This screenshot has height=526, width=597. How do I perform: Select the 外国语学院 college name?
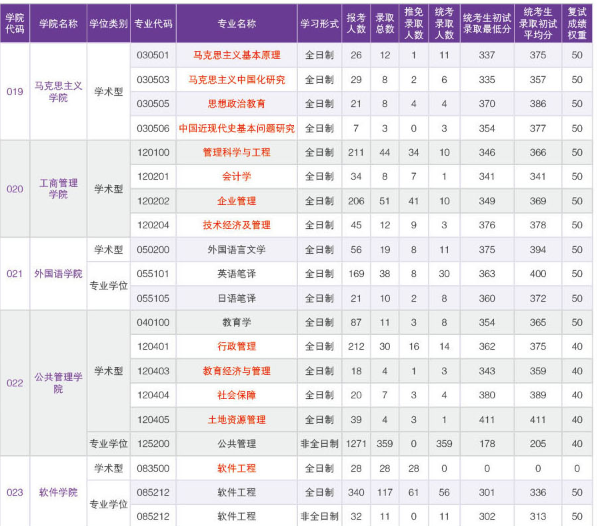pyautogui.click(x=58, y=274)
